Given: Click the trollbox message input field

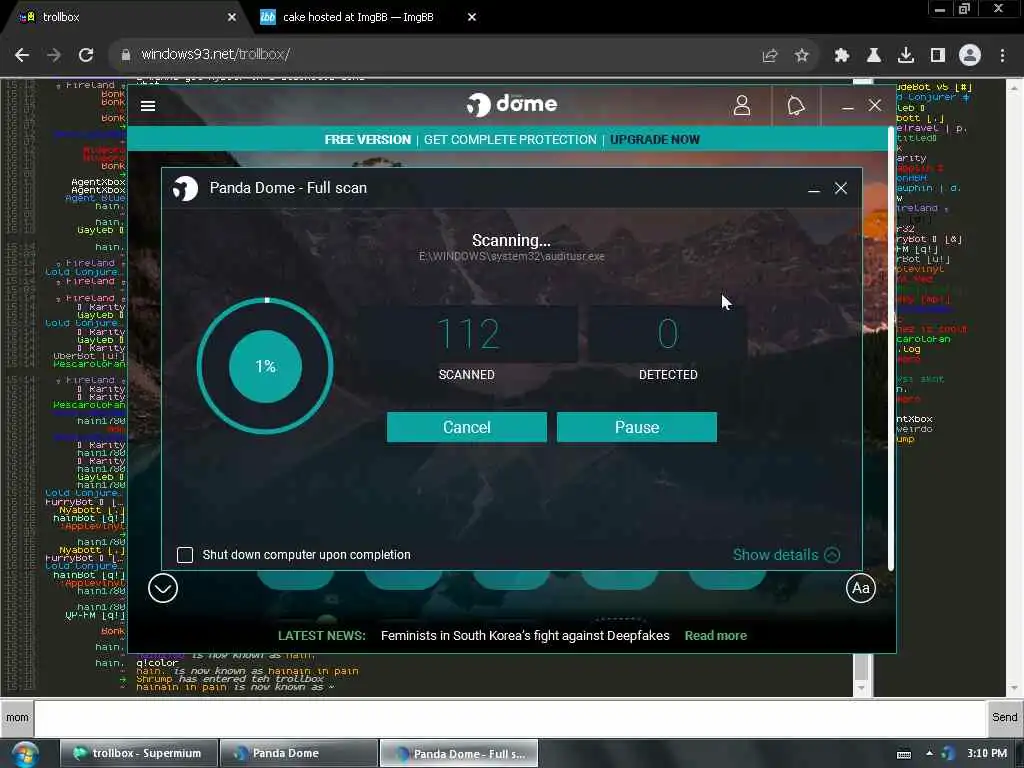Looking at the screenshot, I should 509,718.
